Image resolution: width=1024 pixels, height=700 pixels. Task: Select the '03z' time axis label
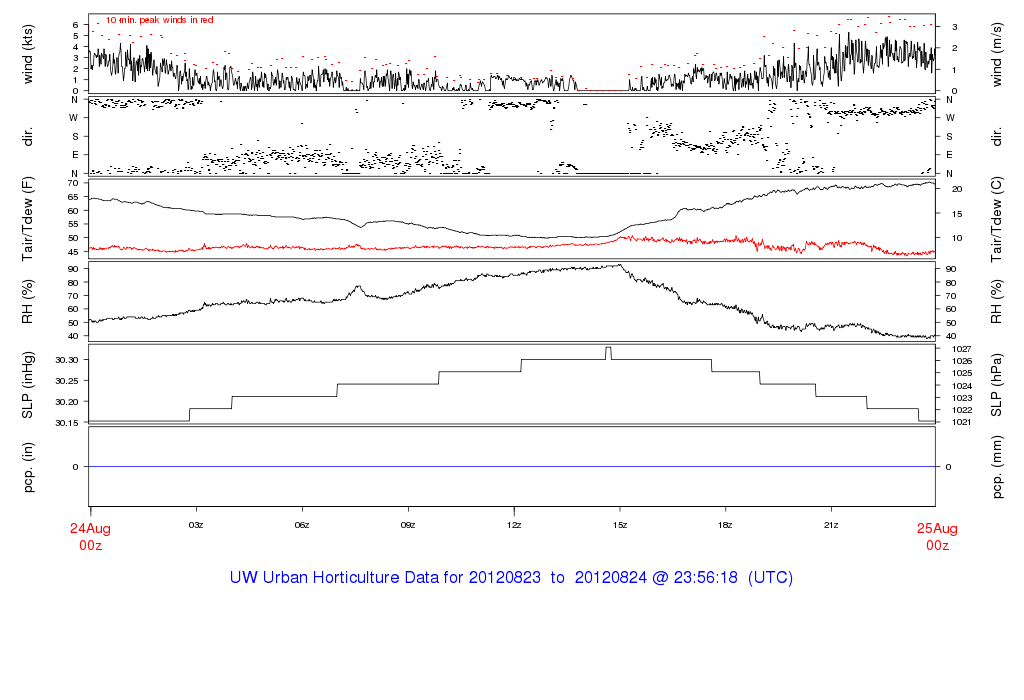pyautogui.click(x=196, y=525)
